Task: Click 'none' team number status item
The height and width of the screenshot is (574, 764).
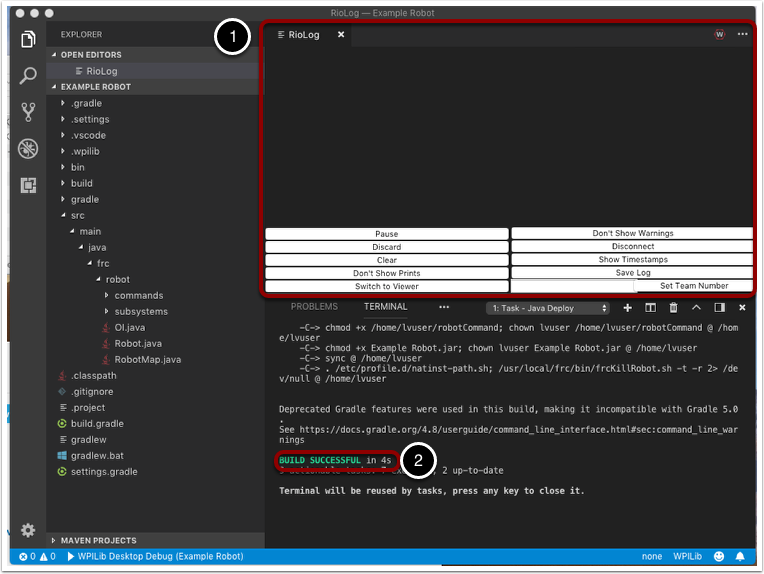Action: point(652,556)
